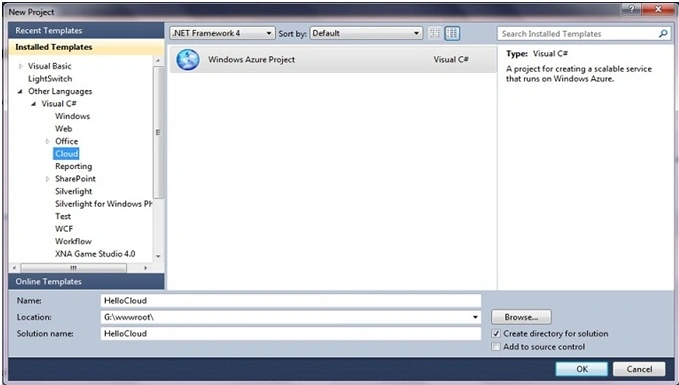Select the Web category
Image resolution: width=679 pixels, height=385 pixels.
coord(63,129)
